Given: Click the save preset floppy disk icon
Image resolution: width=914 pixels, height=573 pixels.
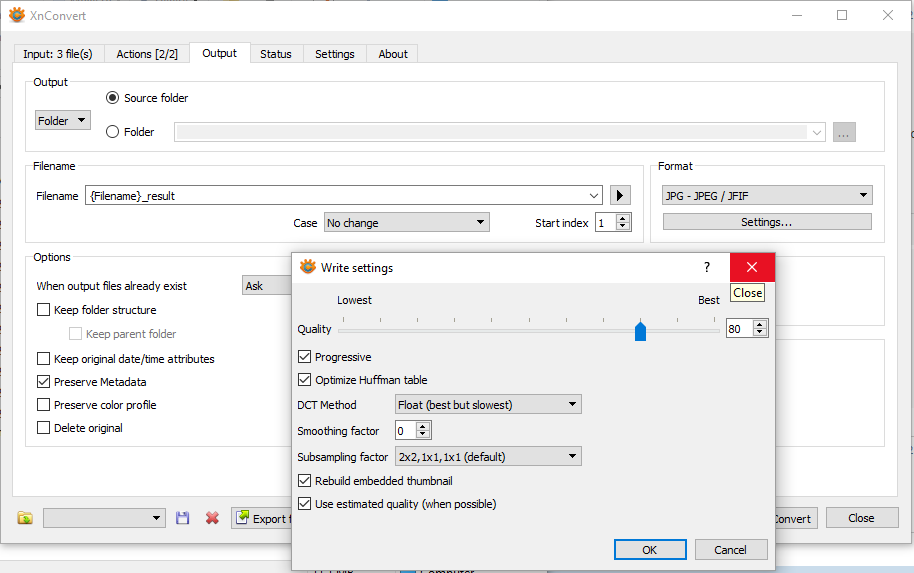Looking at the screenshot, I should point(182,518).
